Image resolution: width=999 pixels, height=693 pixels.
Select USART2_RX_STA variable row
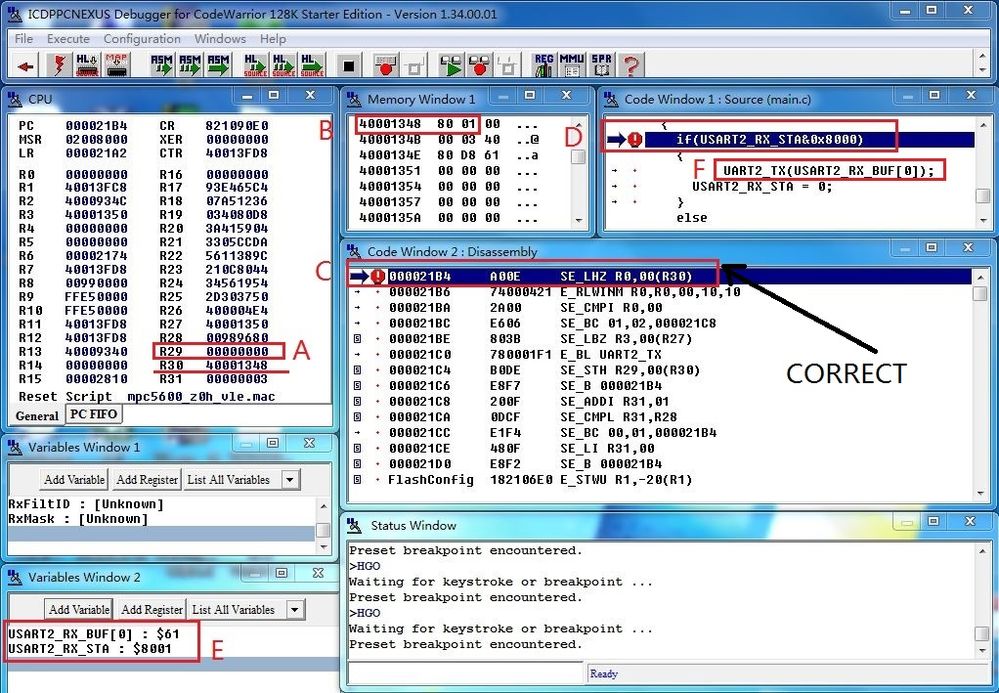tap(90, 649)
